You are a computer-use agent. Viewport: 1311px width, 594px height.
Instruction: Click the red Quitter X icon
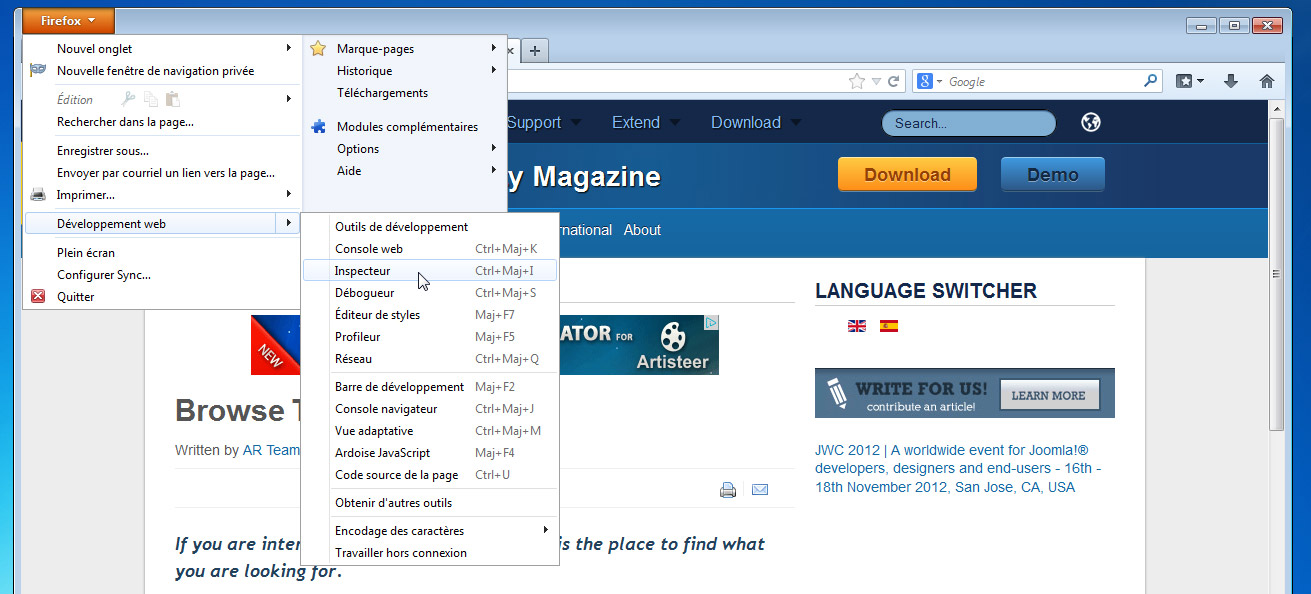point(38,296)
